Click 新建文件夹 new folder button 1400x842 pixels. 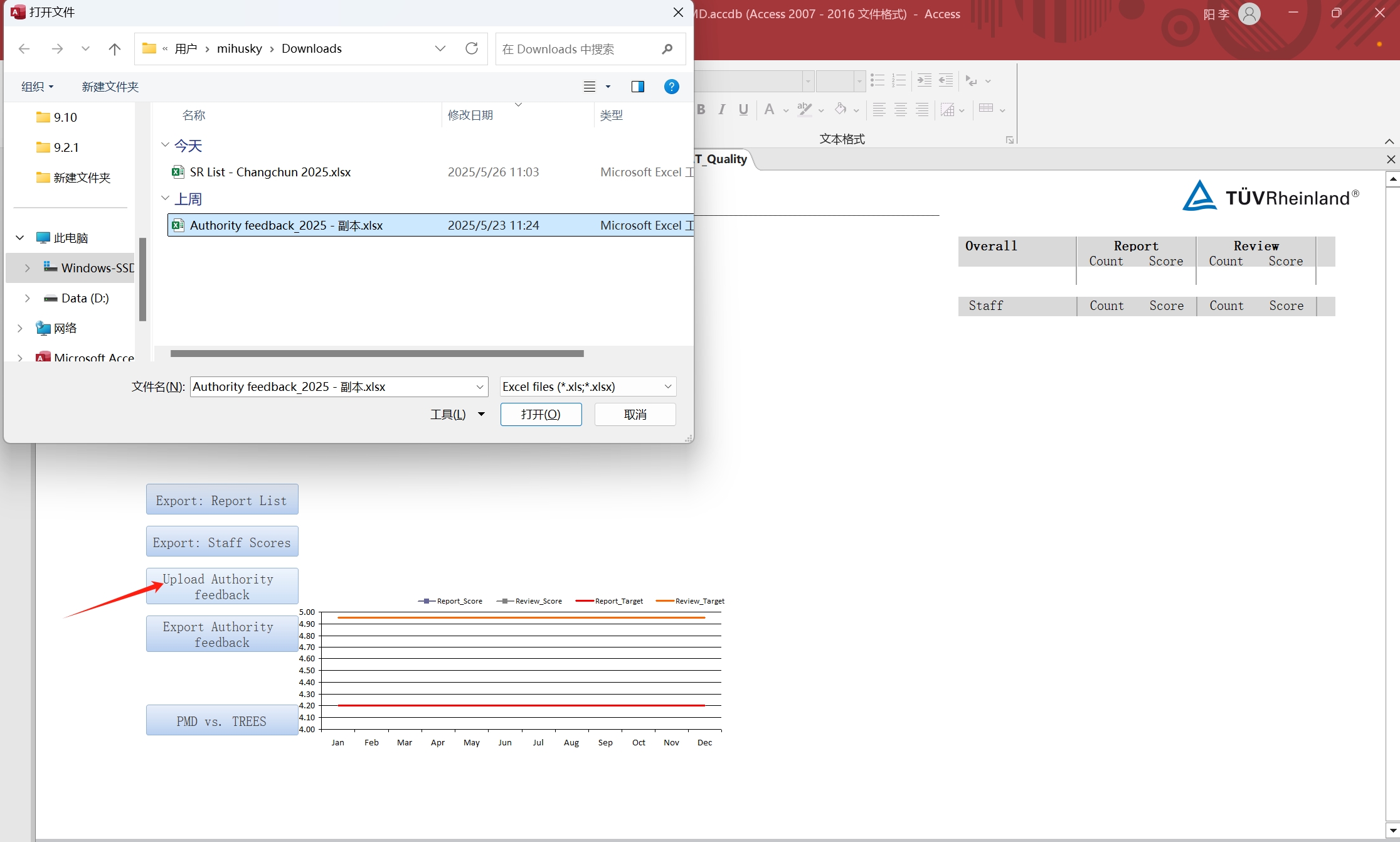point(110,87)
